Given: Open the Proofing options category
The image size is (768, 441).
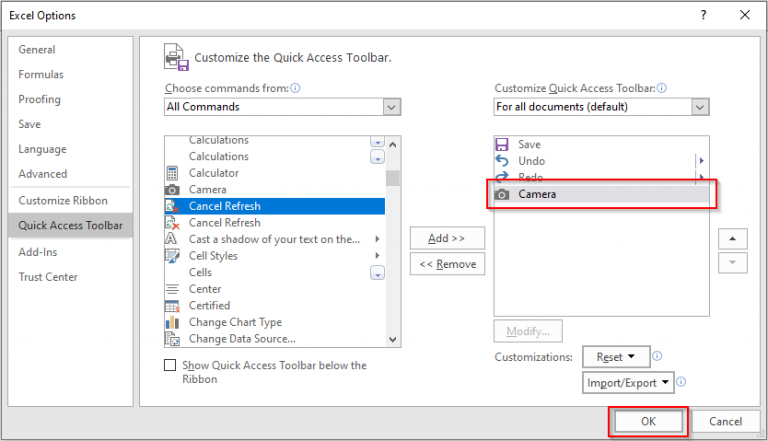Looking at the screenshot, I should [x=40, y=99].
